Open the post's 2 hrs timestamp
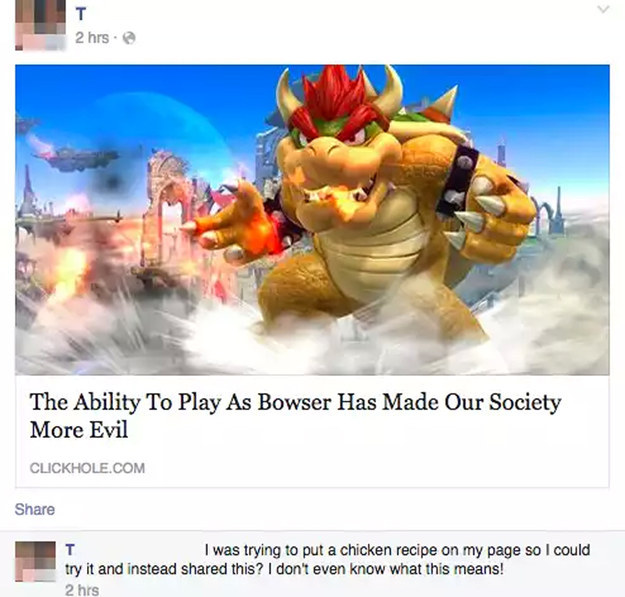 pyautogui.click(x=92, y=38)
